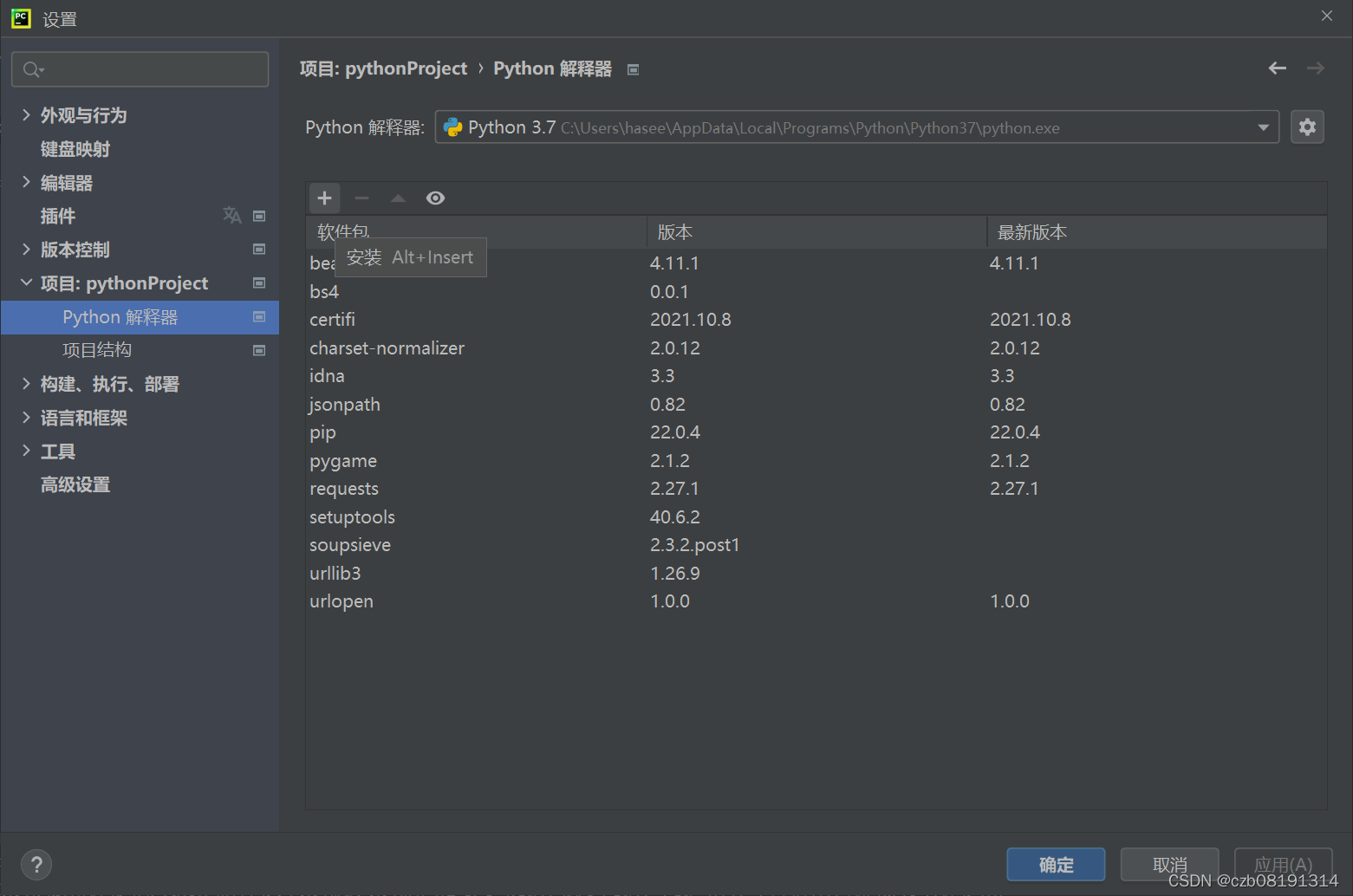The height and width of the screenshot is (896, 1353).
Task: Select the soupsieve package row
Action: click(816, 545)
